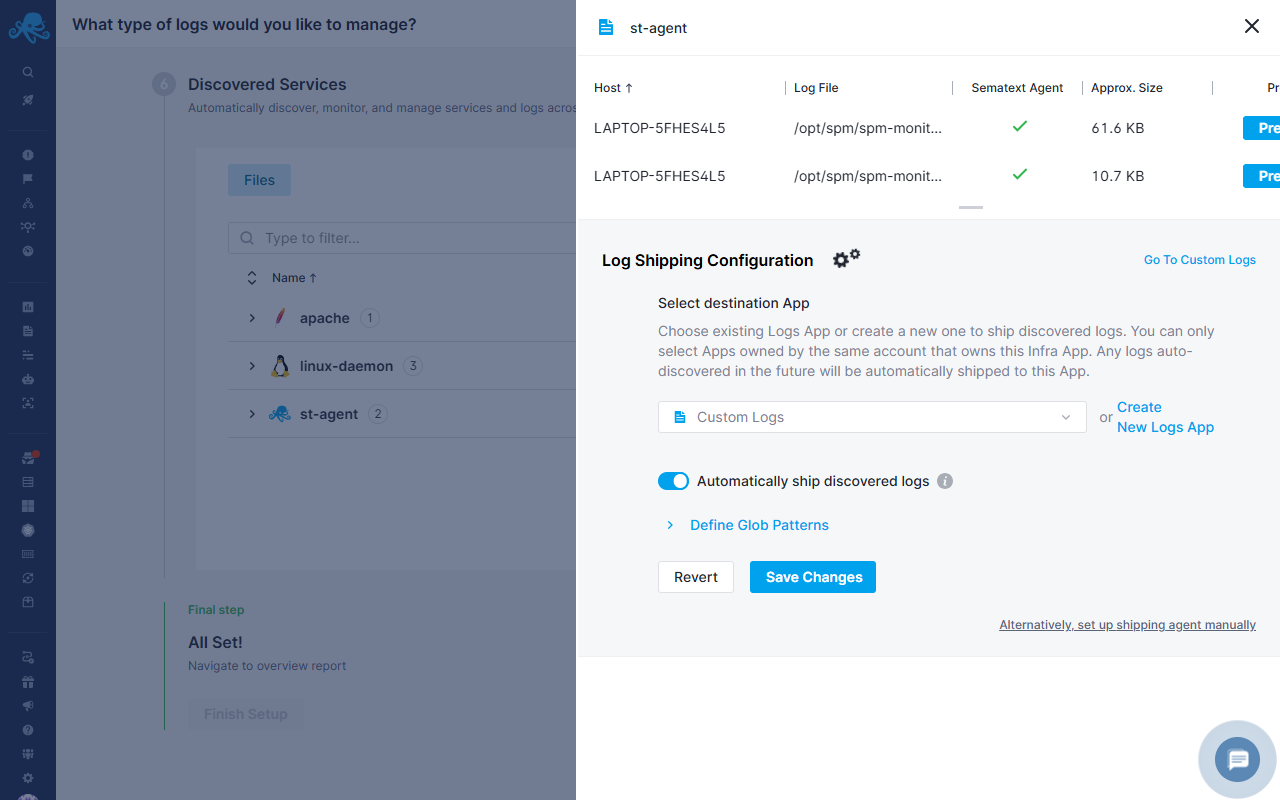1280x800 pixels.
Task: Open the Logs document icon in sidebar
Action: click(28, 330)
